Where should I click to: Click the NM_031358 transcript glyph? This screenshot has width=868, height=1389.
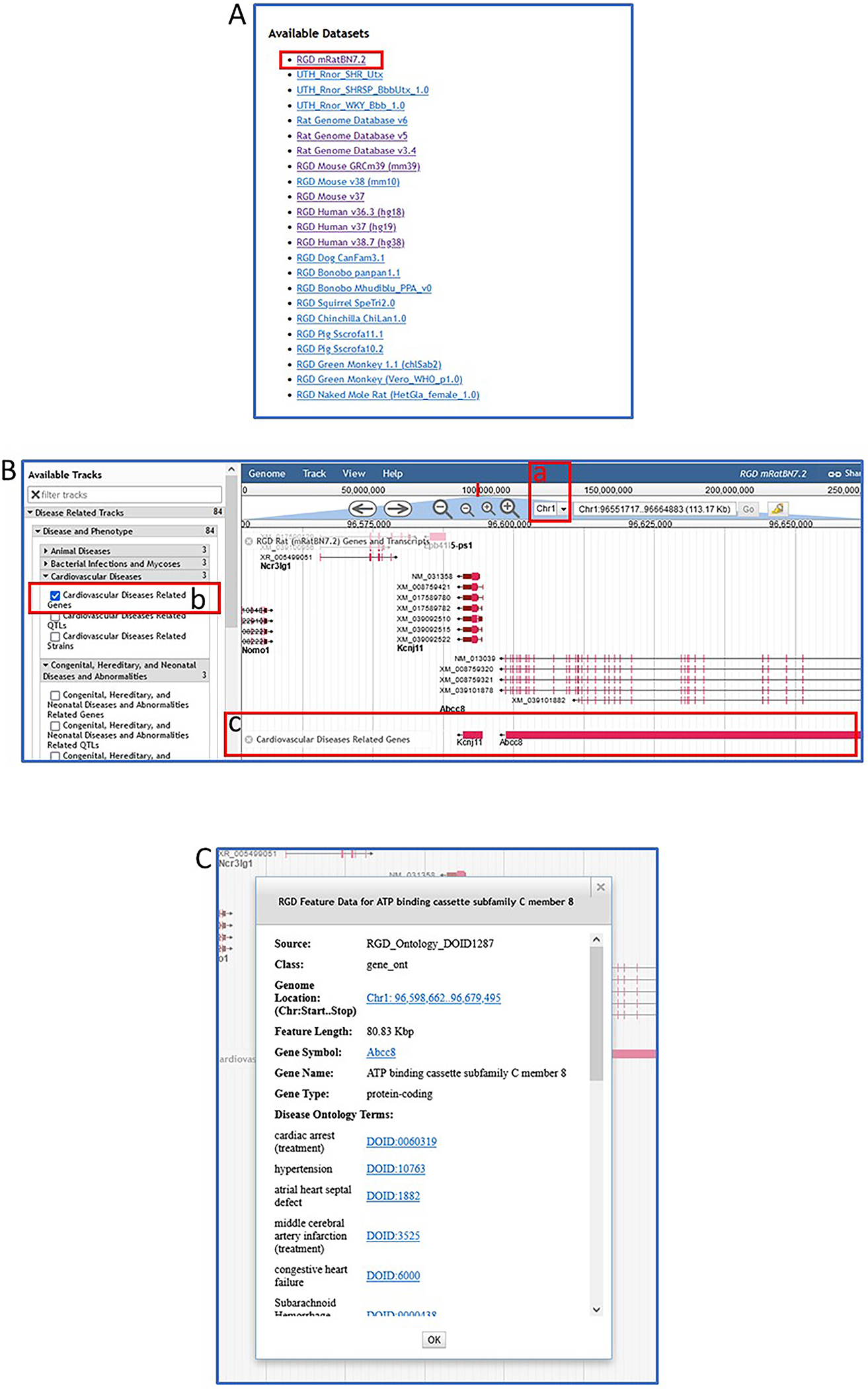469,576
